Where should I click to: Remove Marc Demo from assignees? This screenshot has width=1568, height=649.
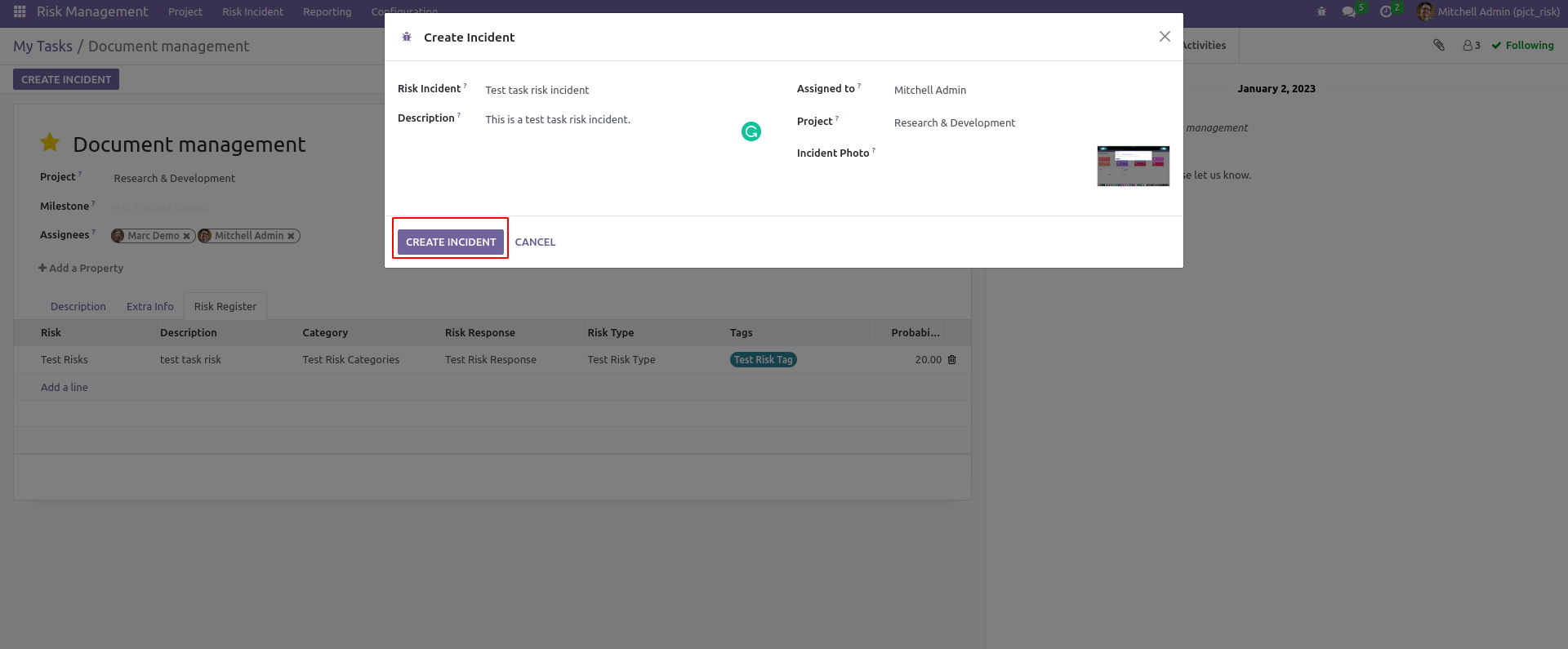point(187,236)
